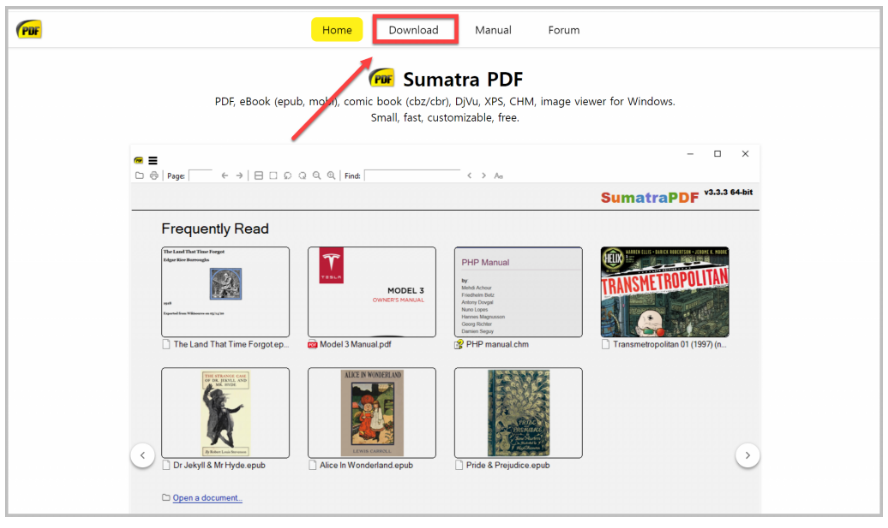Click the Alice In Wonderland.epub file name
Image resolution: width=888 pixels, height=528 pixels.
(x=366, y=465)
